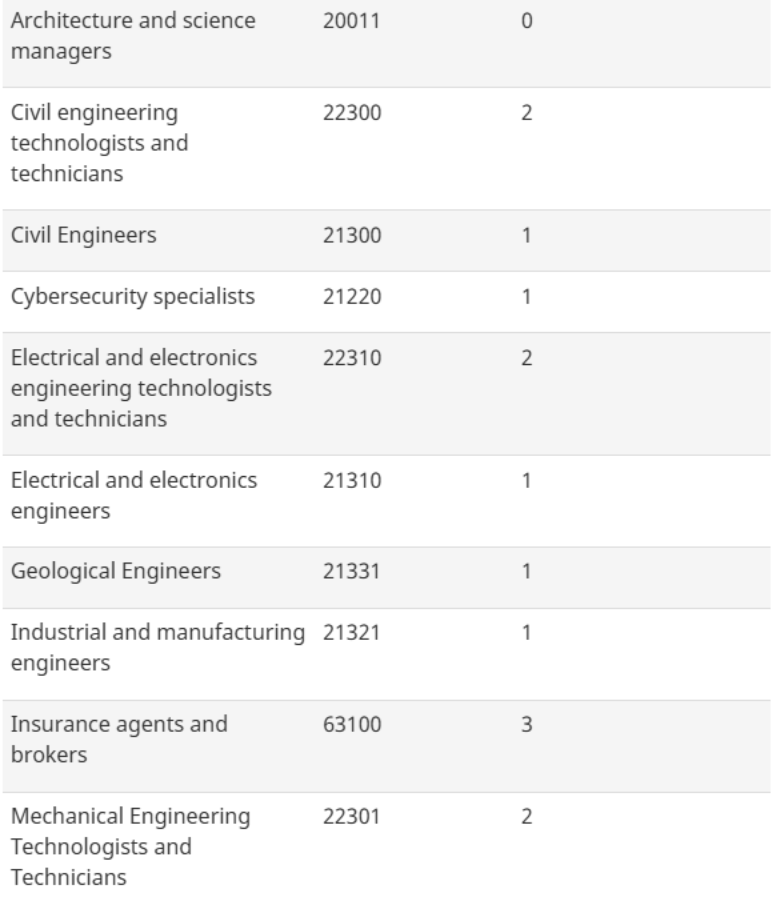The width and height of the screenshot is (771, 901).
Task: Select code 21310 in the table
Action: click(351, 481)
